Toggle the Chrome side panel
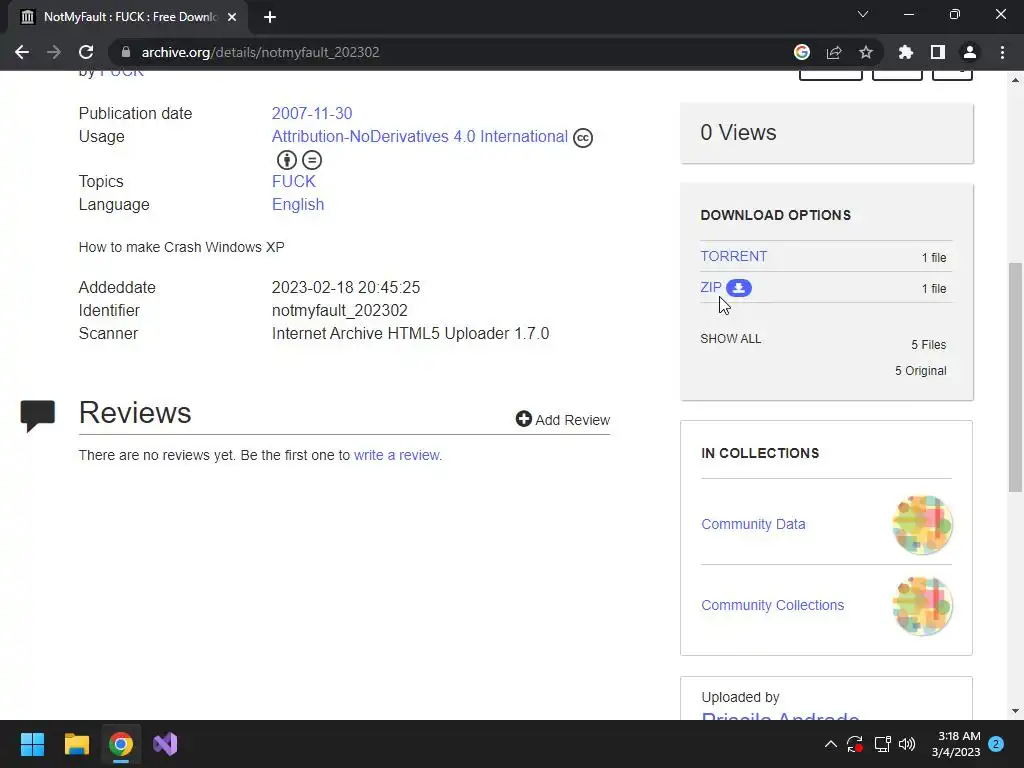This screenshot has height=768, width=1024. [x=938, y=52]
